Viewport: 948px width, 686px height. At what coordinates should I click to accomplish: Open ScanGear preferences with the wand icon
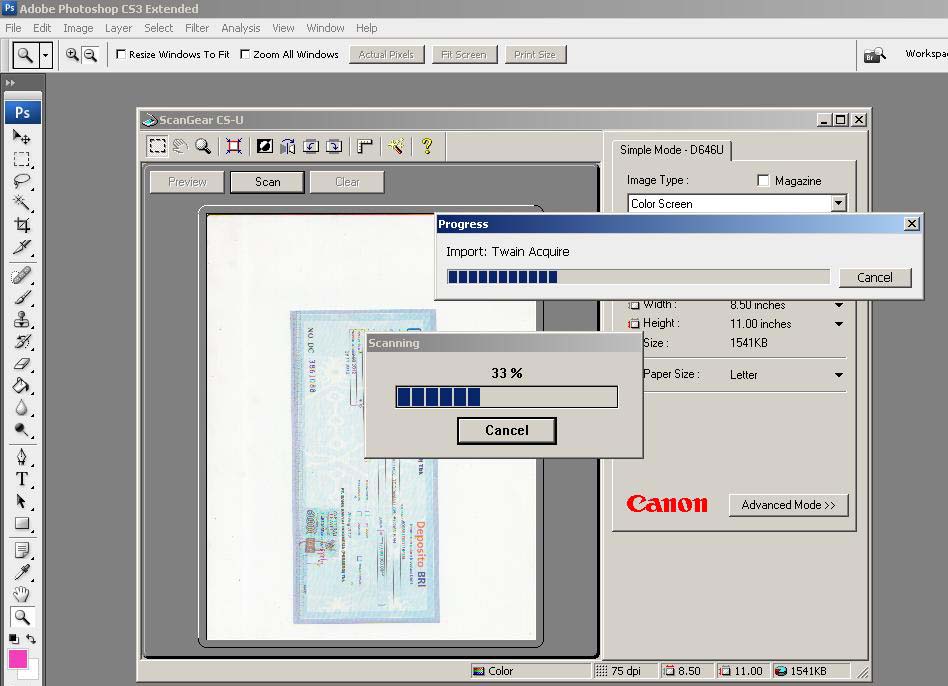(397, 145)
